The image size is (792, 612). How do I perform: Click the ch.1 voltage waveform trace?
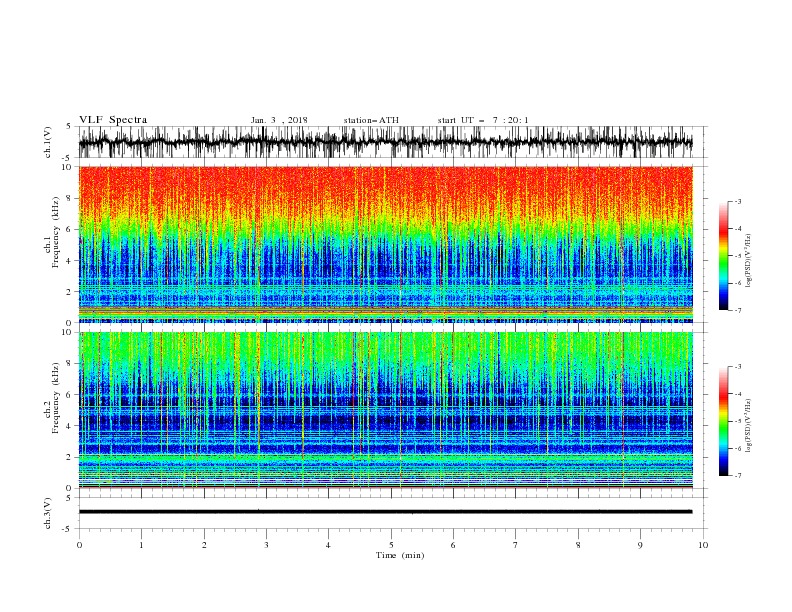pyautogui.click(x=385, y=142)
